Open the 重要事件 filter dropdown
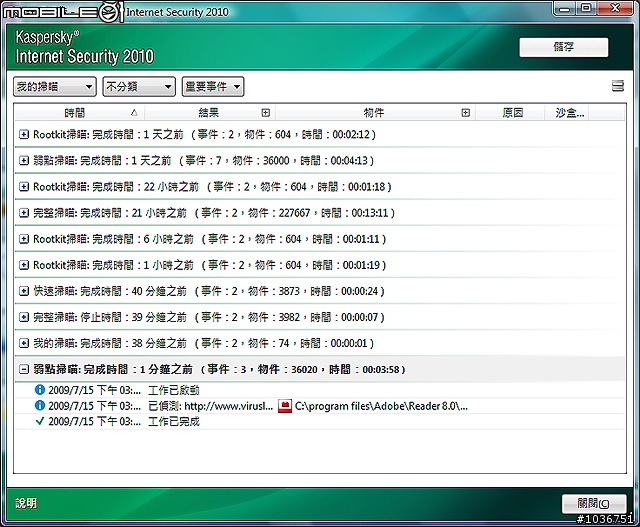This screenshot has width=640, height=527. point(213,87)
